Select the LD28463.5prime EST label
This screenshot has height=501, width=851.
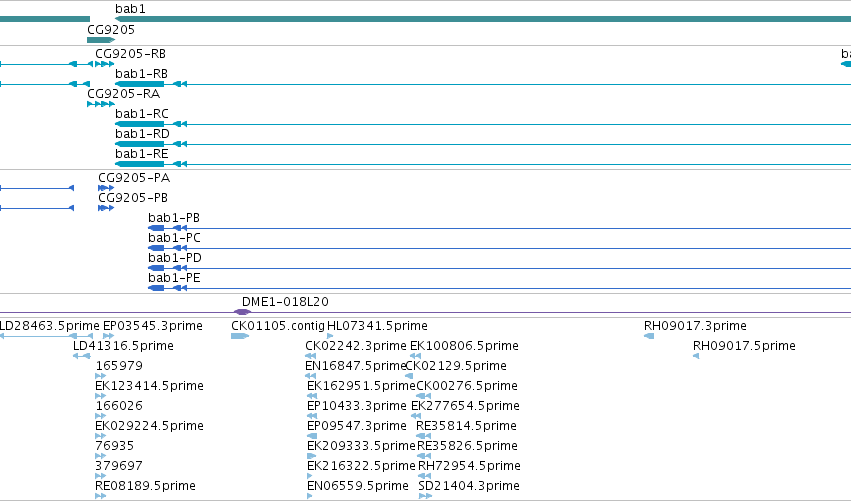point(49,326)
